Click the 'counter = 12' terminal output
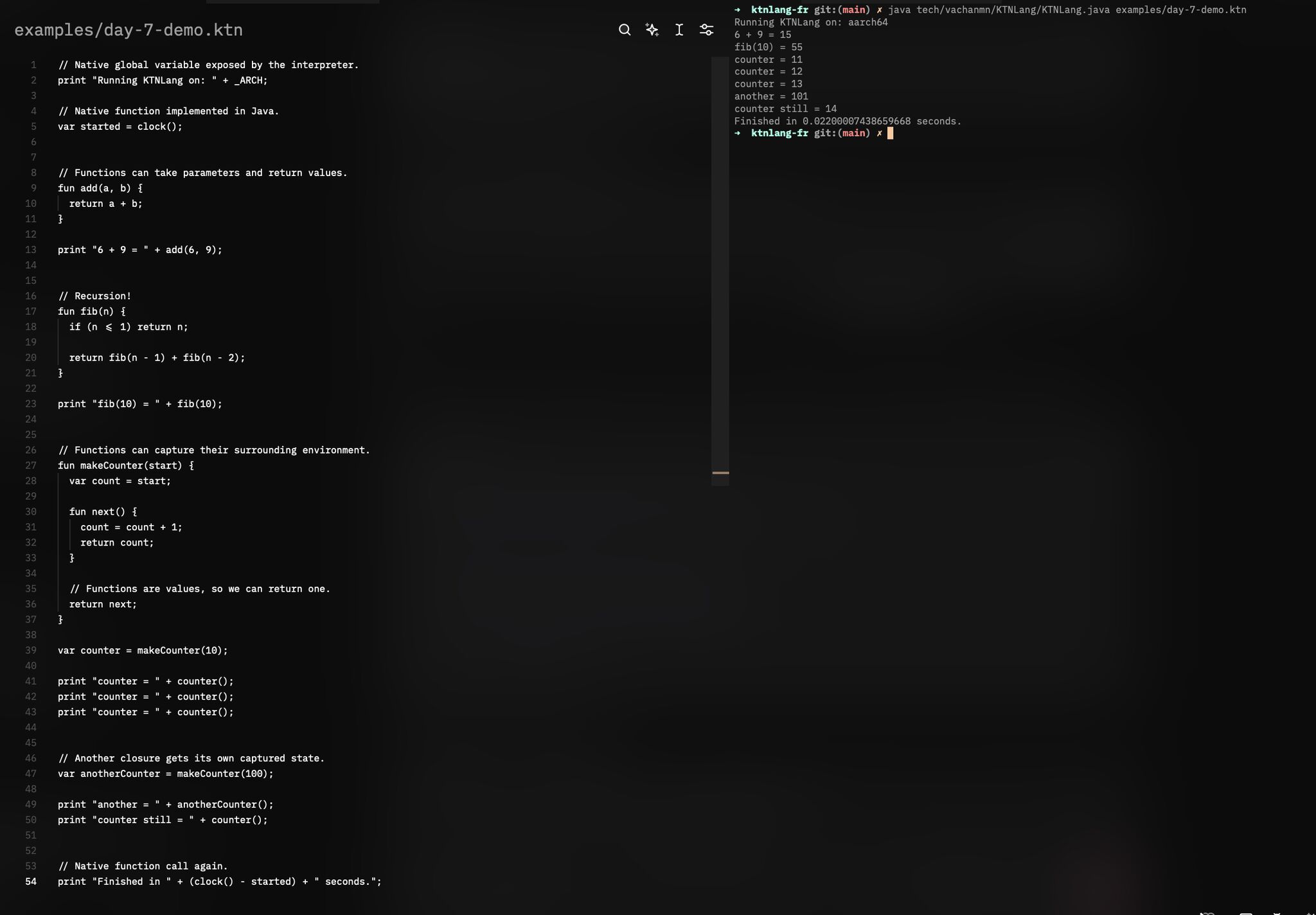The image size is (1316, 915). point(769,71)
